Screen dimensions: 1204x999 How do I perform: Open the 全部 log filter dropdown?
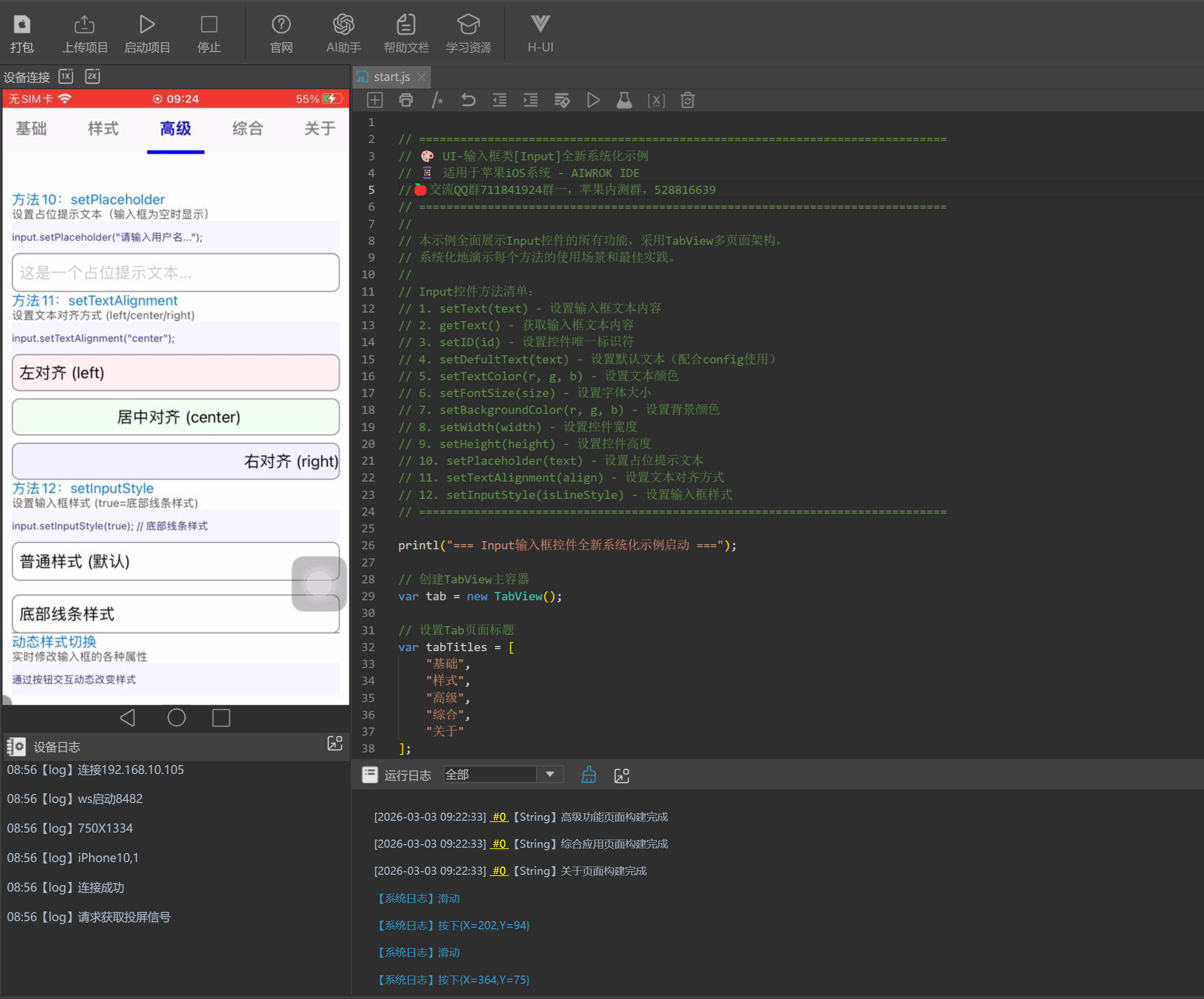tap(550, 775)
